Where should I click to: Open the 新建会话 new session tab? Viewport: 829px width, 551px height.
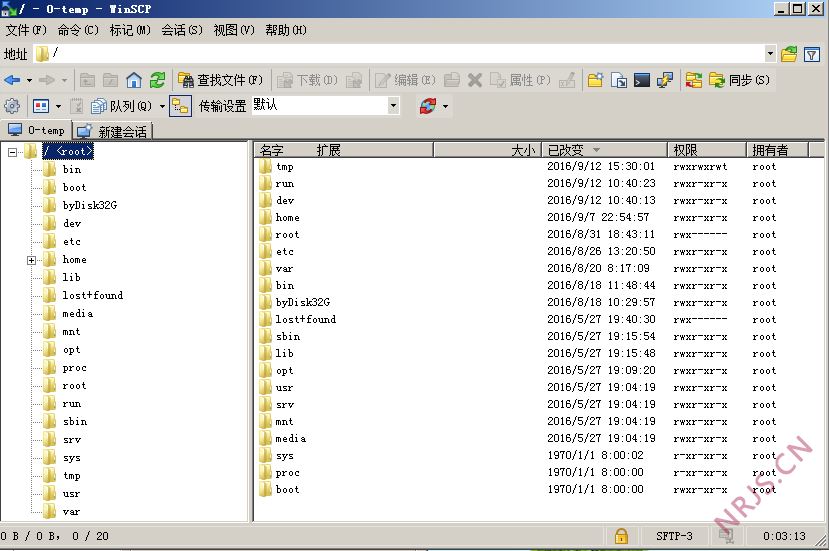pyautogui.click(x=113, y=131)
